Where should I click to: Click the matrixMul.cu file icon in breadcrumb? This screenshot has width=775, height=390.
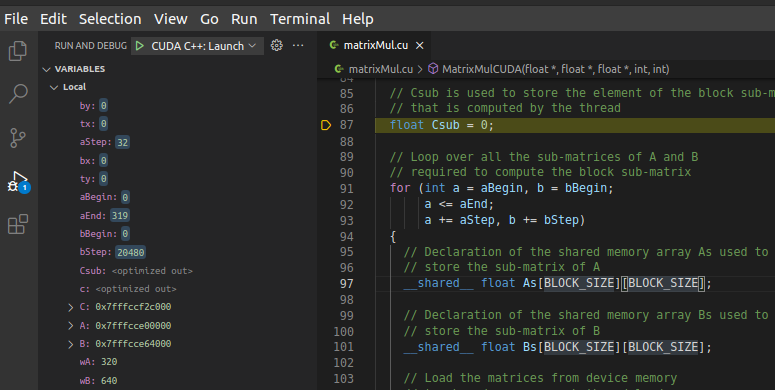coord(339,69)
